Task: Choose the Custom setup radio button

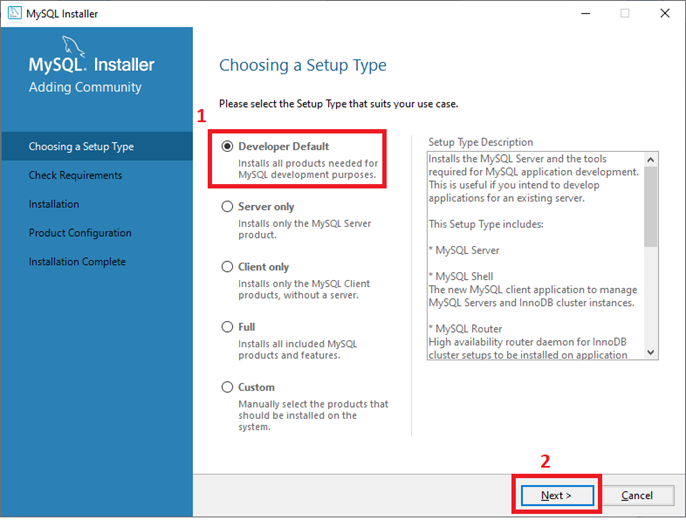Action: [227, 387]
